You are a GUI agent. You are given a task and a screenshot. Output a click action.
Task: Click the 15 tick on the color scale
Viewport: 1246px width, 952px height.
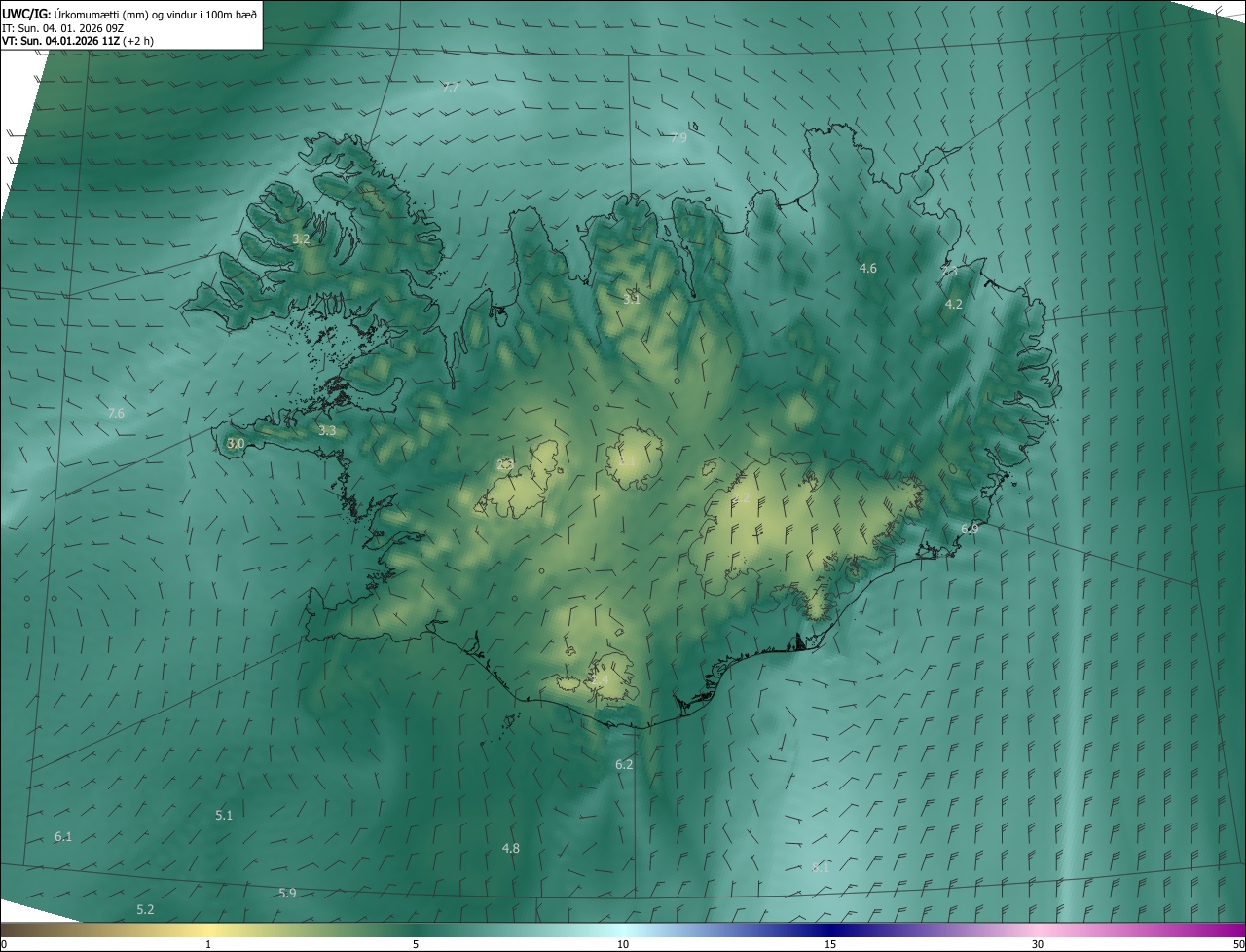click(830, 945)
